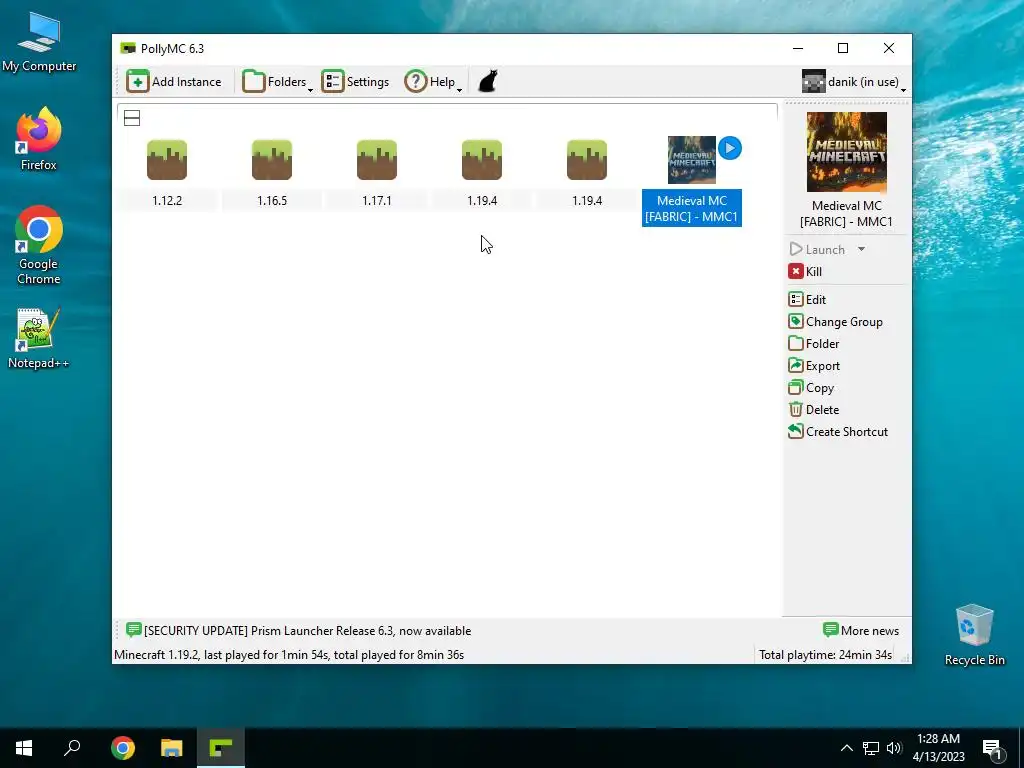The height and width of the screenshot is (768, 1024).
Task: Open the Recycle Bin on the desktop
Action: [974, 635]
